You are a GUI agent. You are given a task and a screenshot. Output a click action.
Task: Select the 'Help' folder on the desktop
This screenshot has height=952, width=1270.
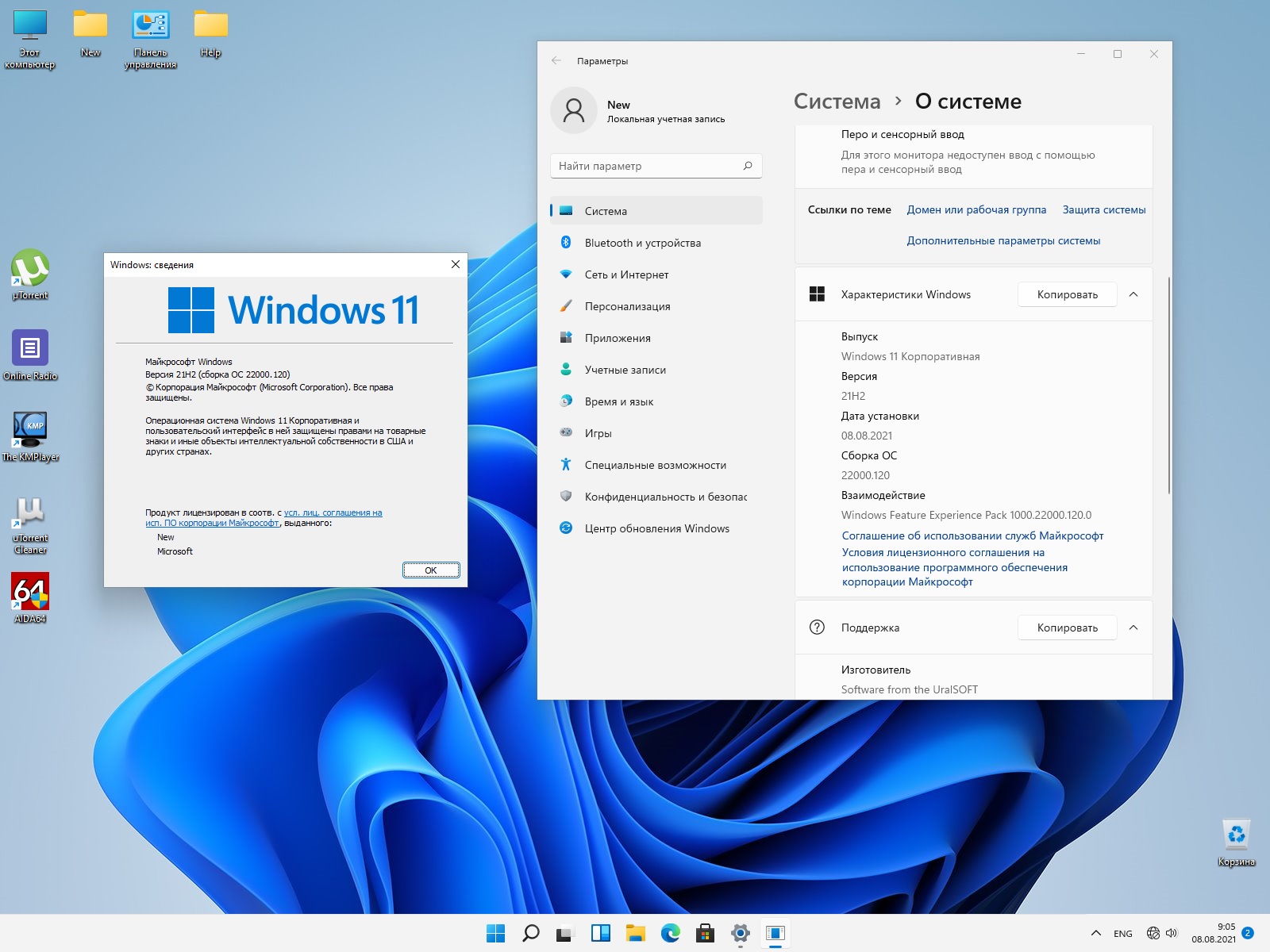(210, 33)
